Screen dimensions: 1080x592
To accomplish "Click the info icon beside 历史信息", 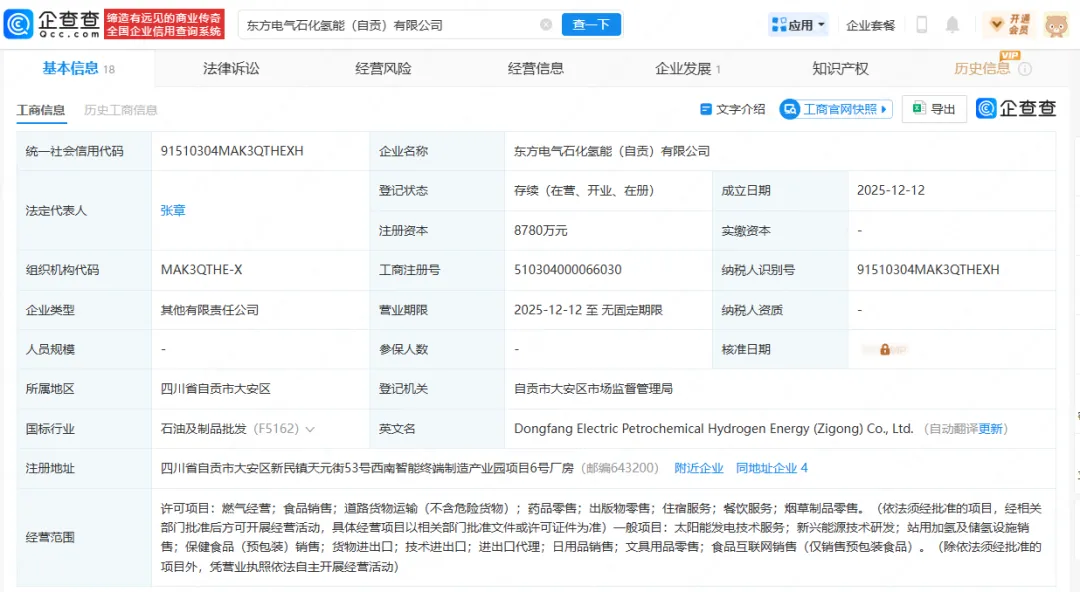I will pyautogui.click(x=1024, y=69).
